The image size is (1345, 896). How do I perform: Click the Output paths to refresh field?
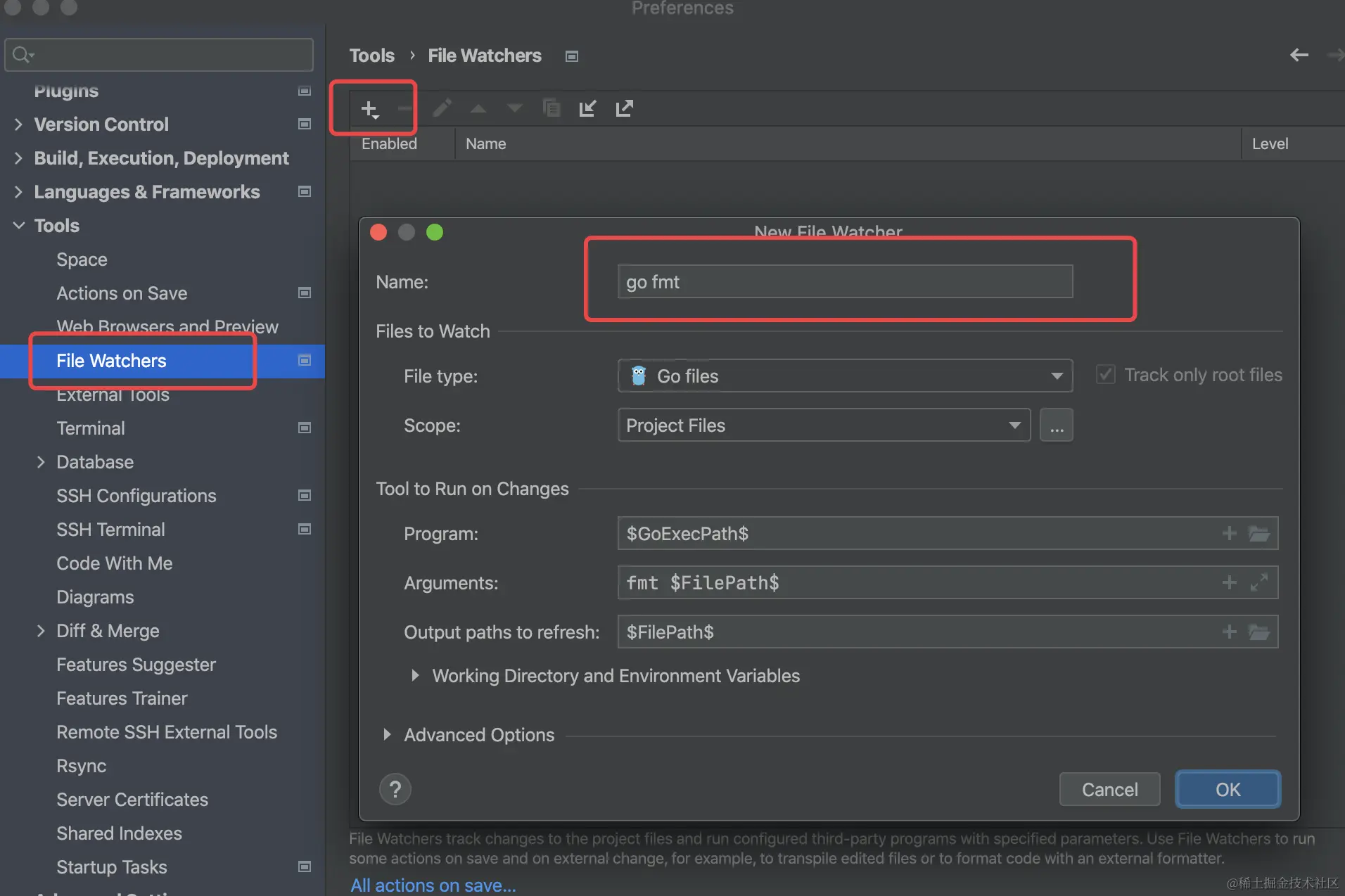pos(948,632)
